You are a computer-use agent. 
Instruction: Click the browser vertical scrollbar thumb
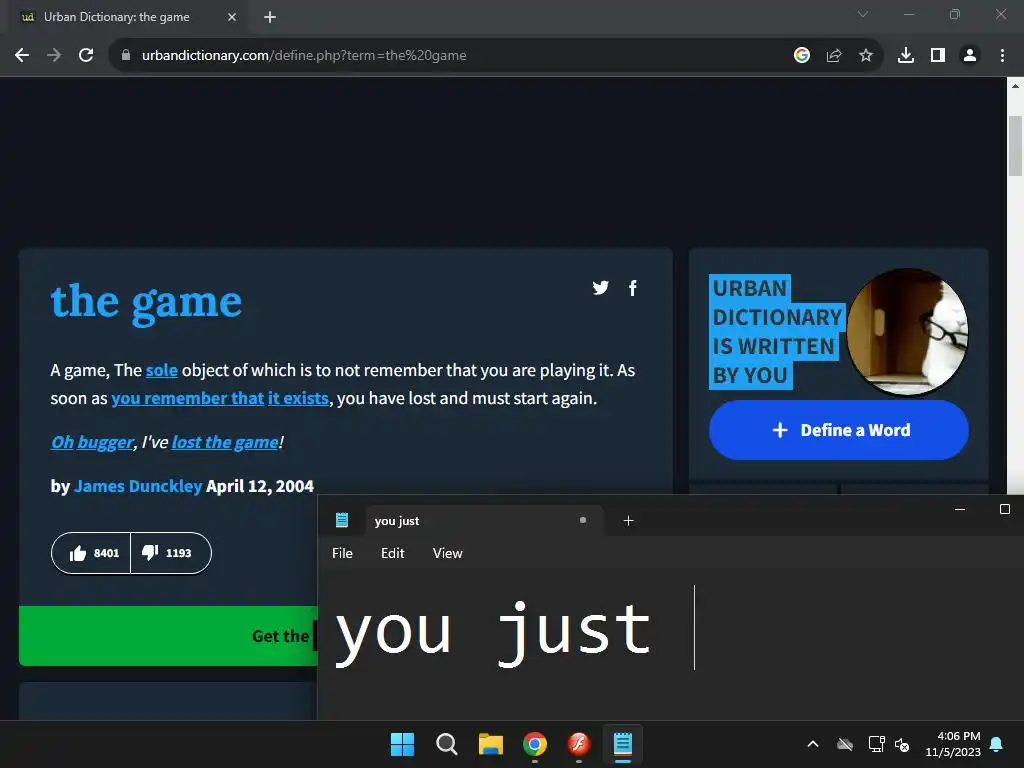(1015, 146)
